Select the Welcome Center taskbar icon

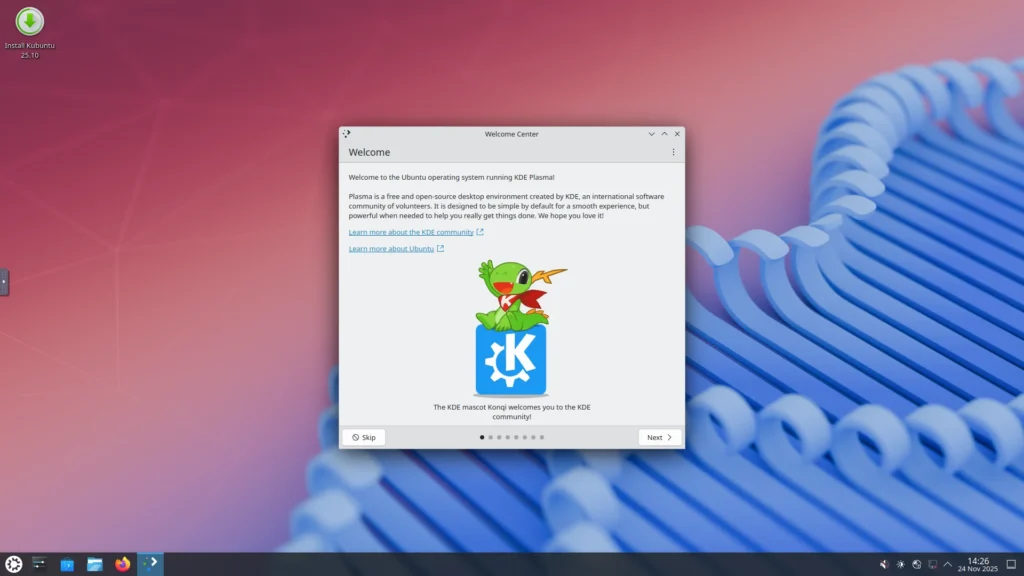click(150, 563)
